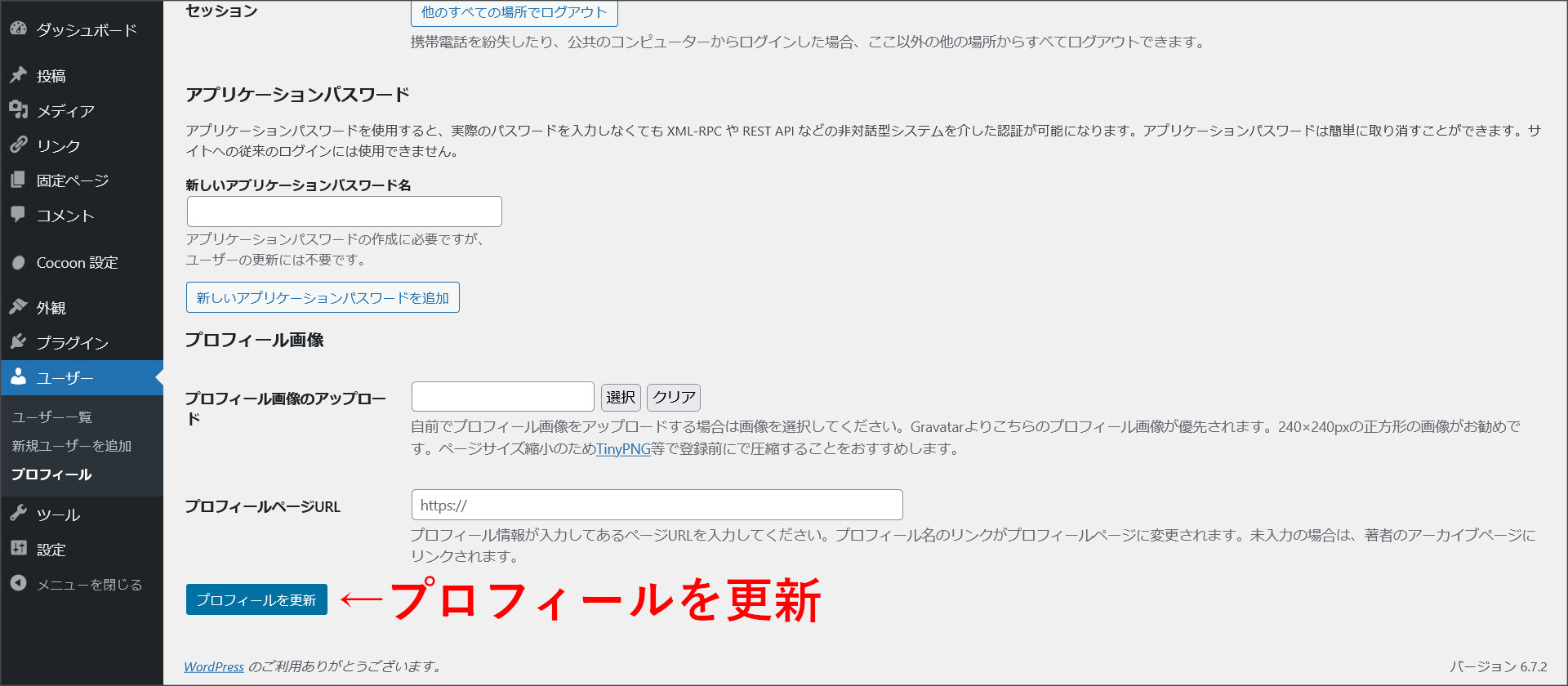Click the メディア media icon
This screenshot has width=1568, height=686.
pos(18,109)
